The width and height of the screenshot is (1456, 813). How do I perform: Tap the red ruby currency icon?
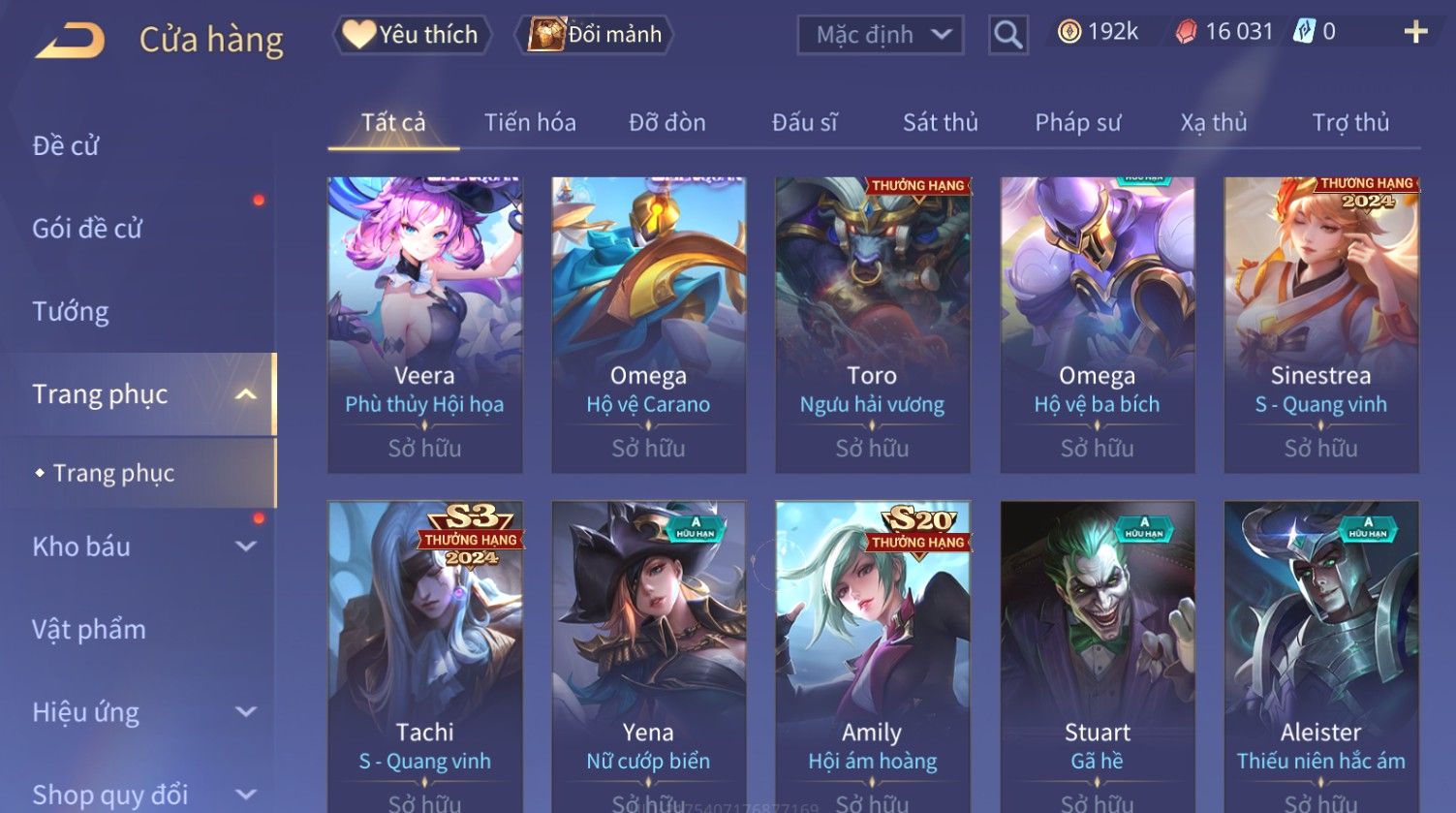pyautogui.click(x=1186, y=33)
